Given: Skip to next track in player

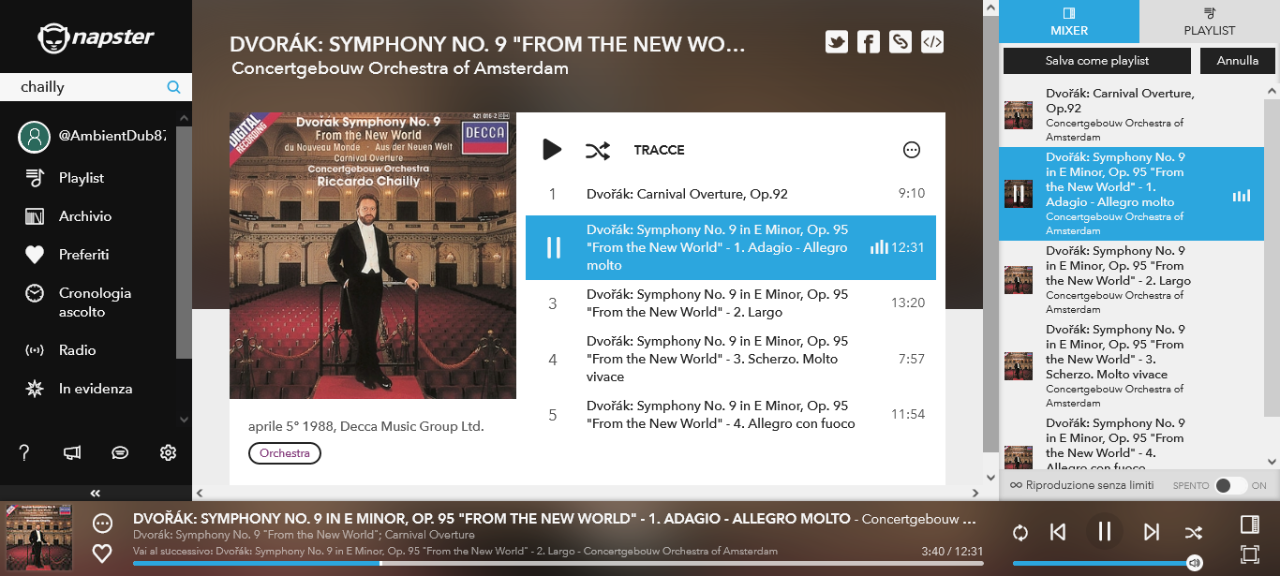Looking at the screenshot, I should click(1151, 532).
